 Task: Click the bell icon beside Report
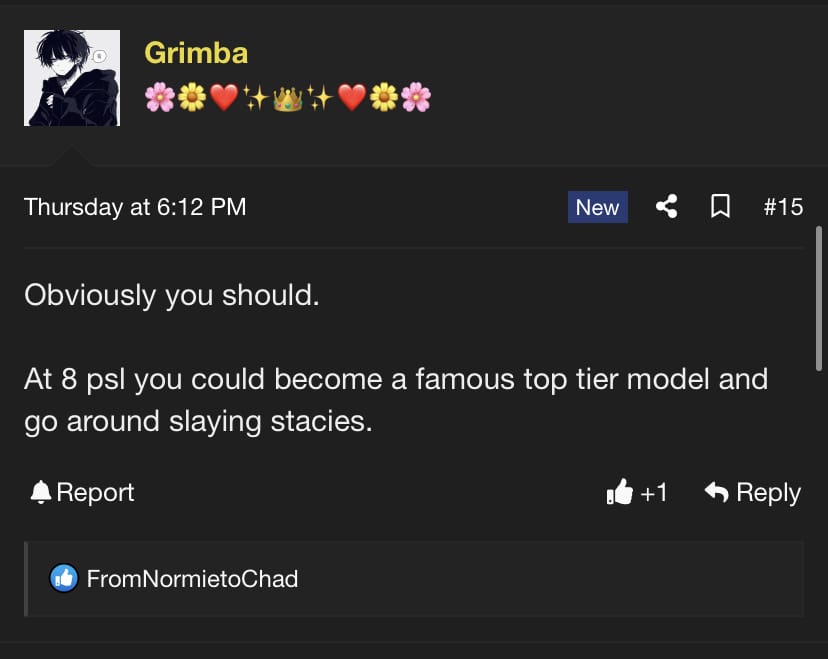click(x=41, y=492)
